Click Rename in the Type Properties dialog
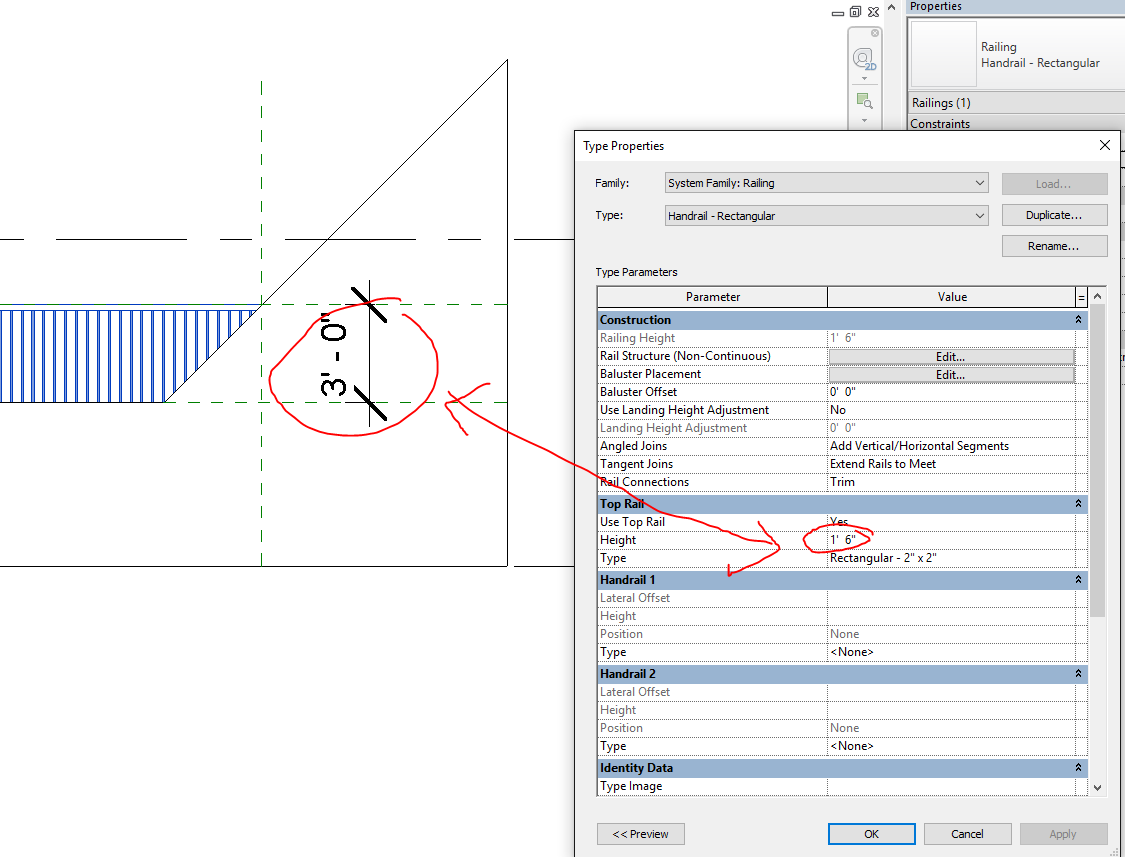Image resolution: width=1125 pixels, height=857 pixels. 1054,245
